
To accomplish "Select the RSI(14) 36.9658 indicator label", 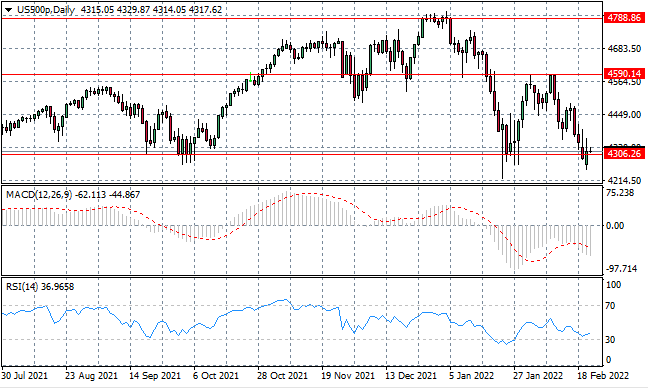I will 40,286.
